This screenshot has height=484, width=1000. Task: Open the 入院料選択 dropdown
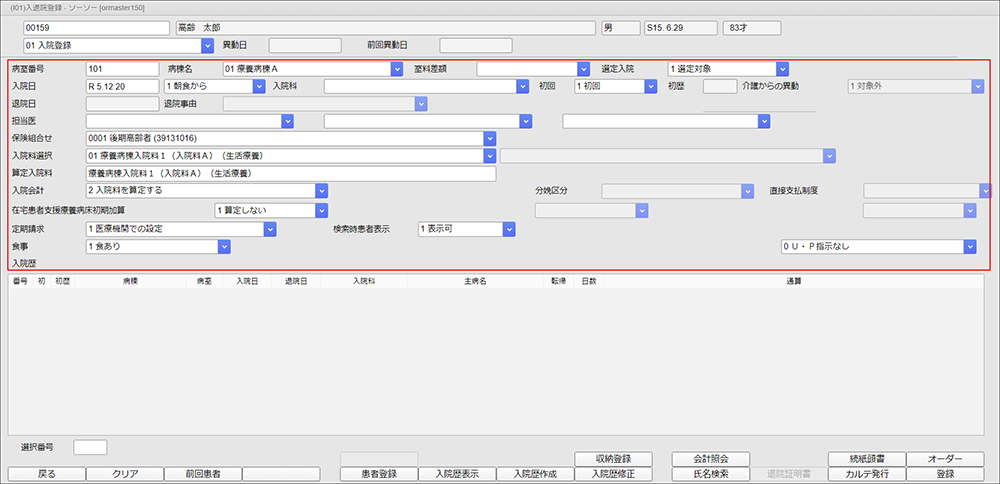coord(490,156)
